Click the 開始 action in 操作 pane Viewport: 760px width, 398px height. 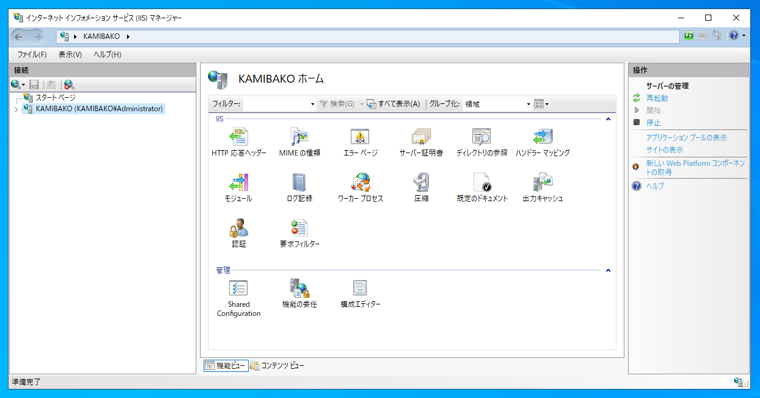[653, 110]
